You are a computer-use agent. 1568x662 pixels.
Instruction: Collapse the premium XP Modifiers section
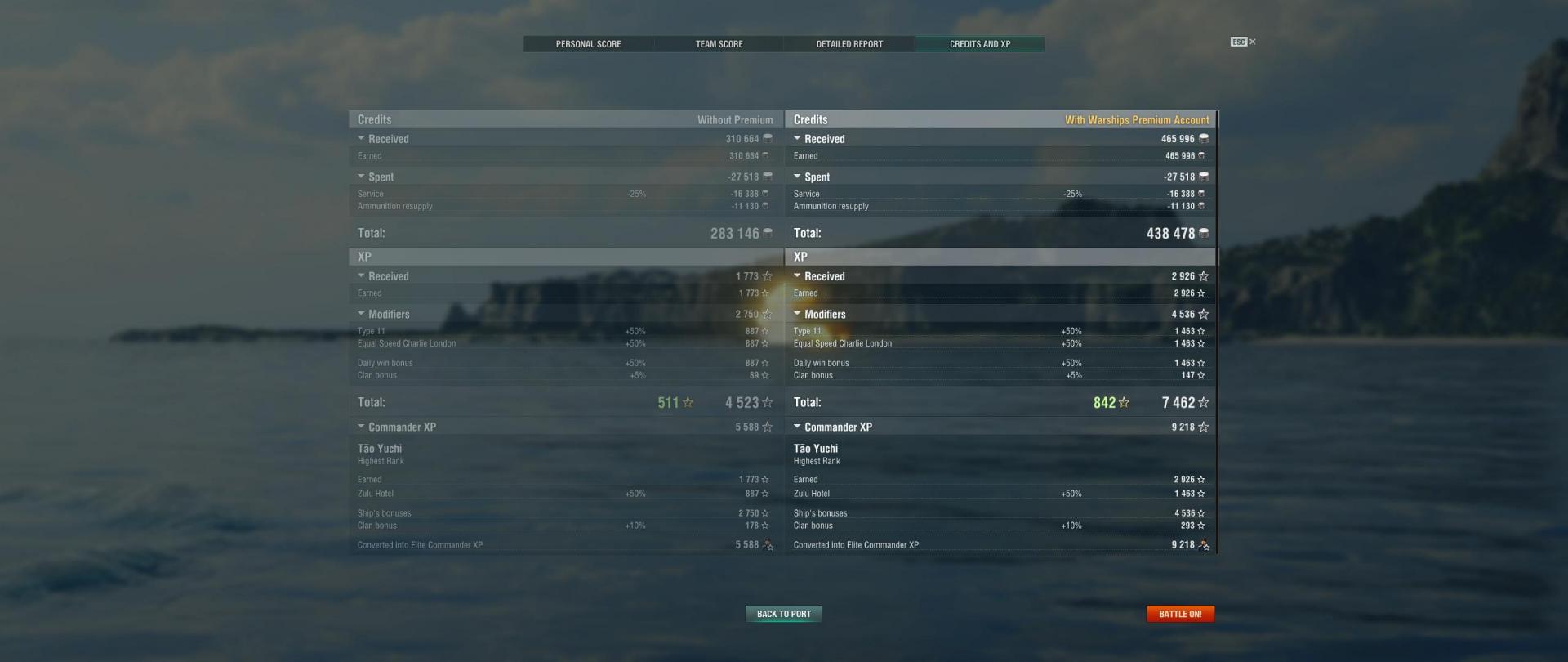coord(797,313)
